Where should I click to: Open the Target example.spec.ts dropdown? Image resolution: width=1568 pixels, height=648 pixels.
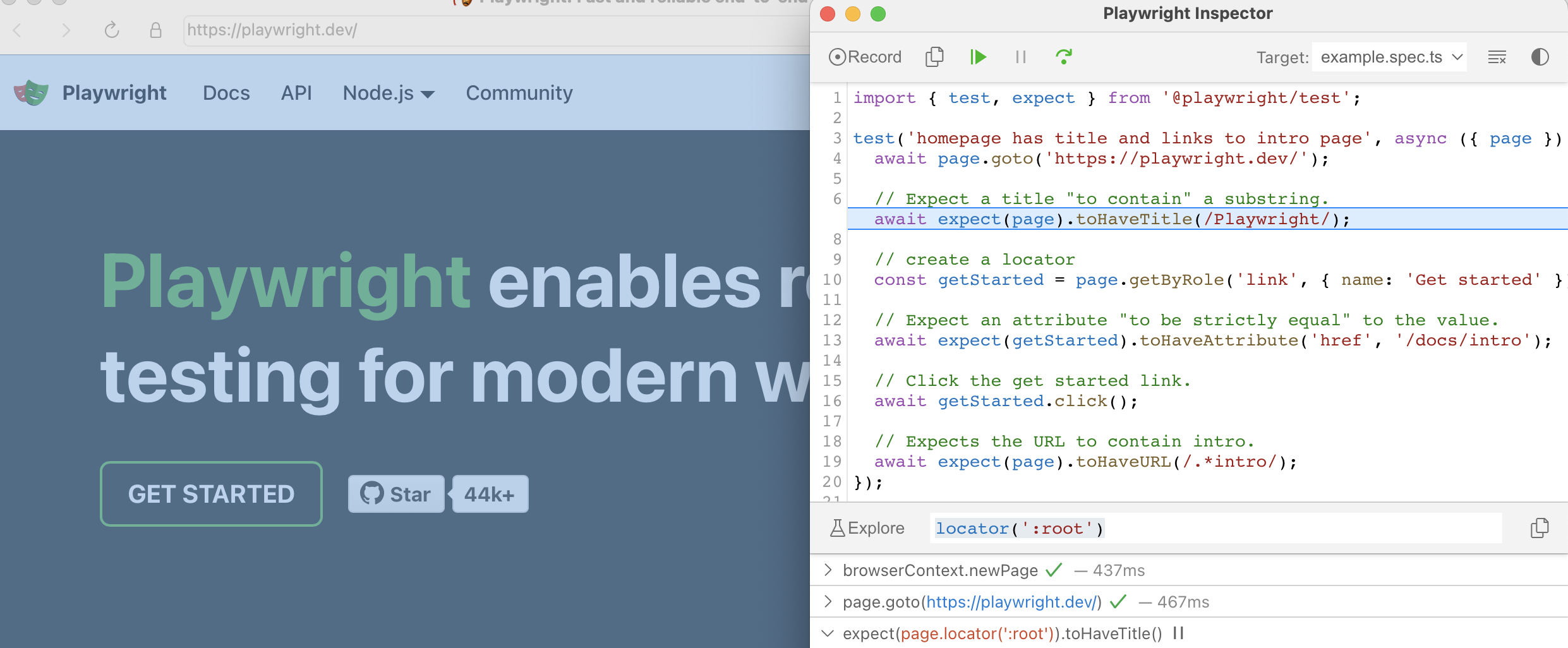[1389, 57]
